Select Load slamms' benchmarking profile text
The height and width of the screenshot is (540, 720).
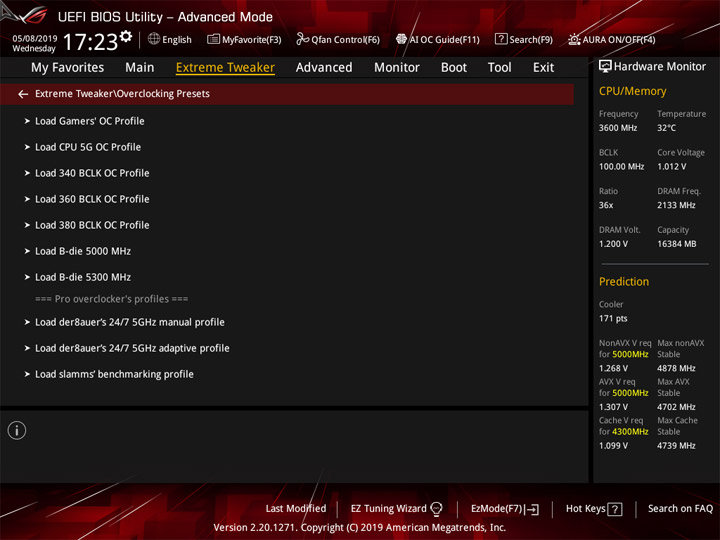tap(114, 374)
